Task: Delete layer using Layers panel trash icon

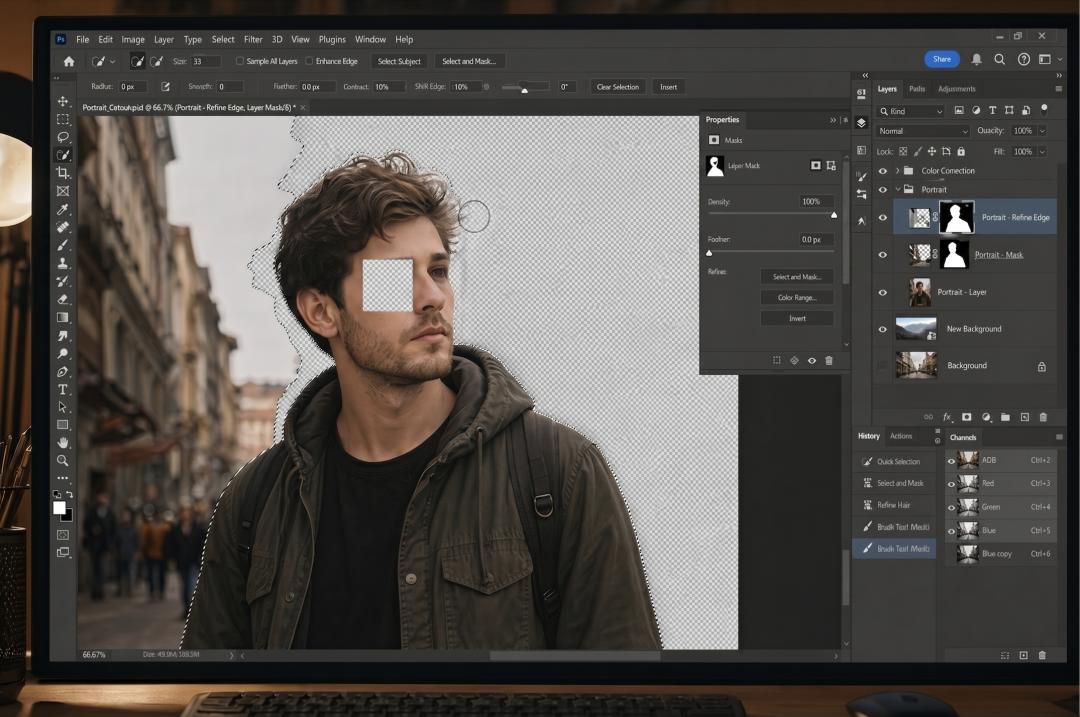Action: click(1043, 417)
